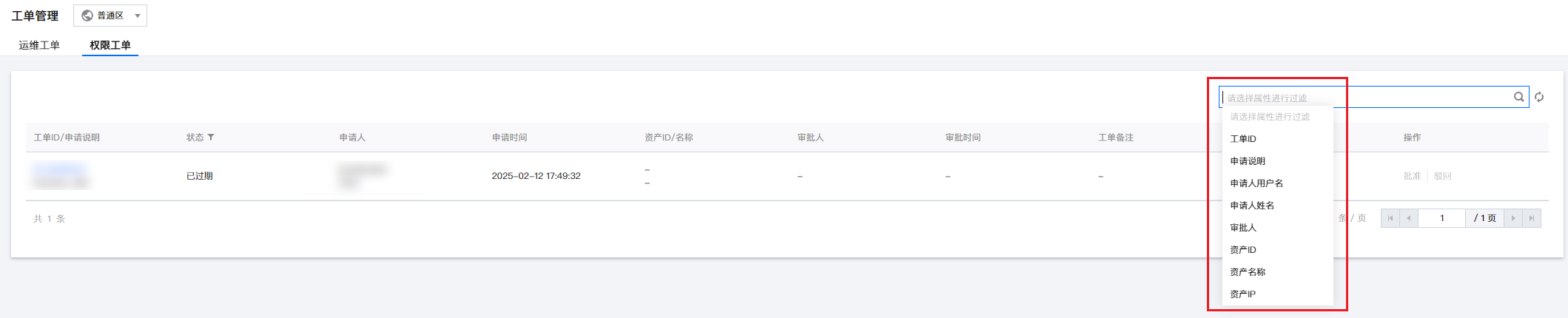1568x318 pixels.
Task: Focus the attribute filter search box
Action: click(x=1369, y=97)
